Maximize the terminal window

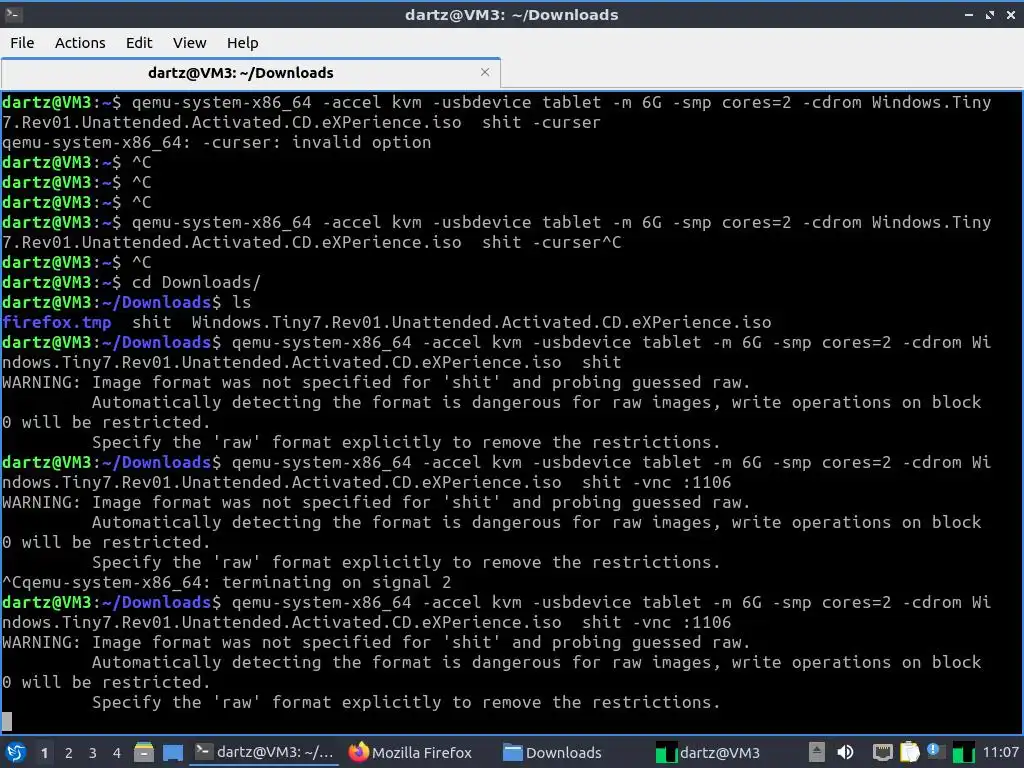[990, 14]
